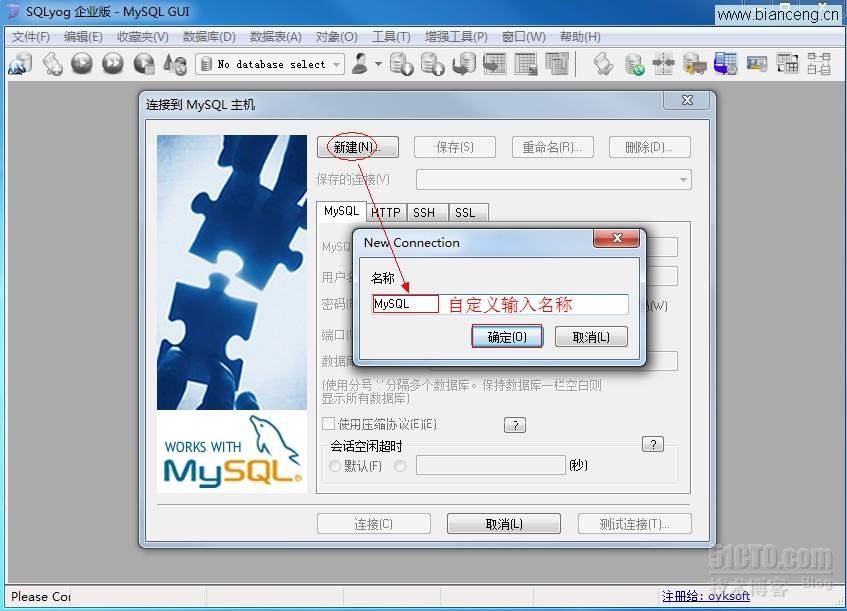Open the 编辑(E) menu
Image resolution: width=847 pixels, height=611 pixels.
83,37
